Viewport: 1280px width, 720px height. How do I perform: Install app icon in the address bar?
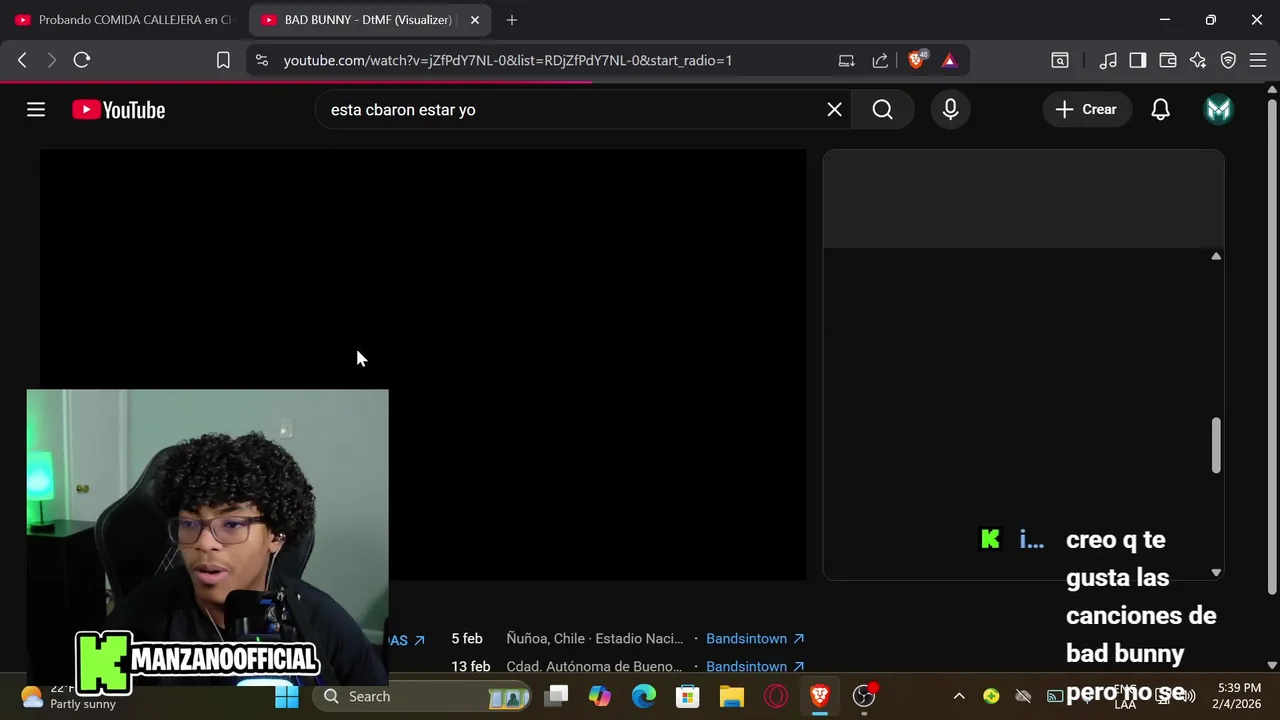coord(846,60)
